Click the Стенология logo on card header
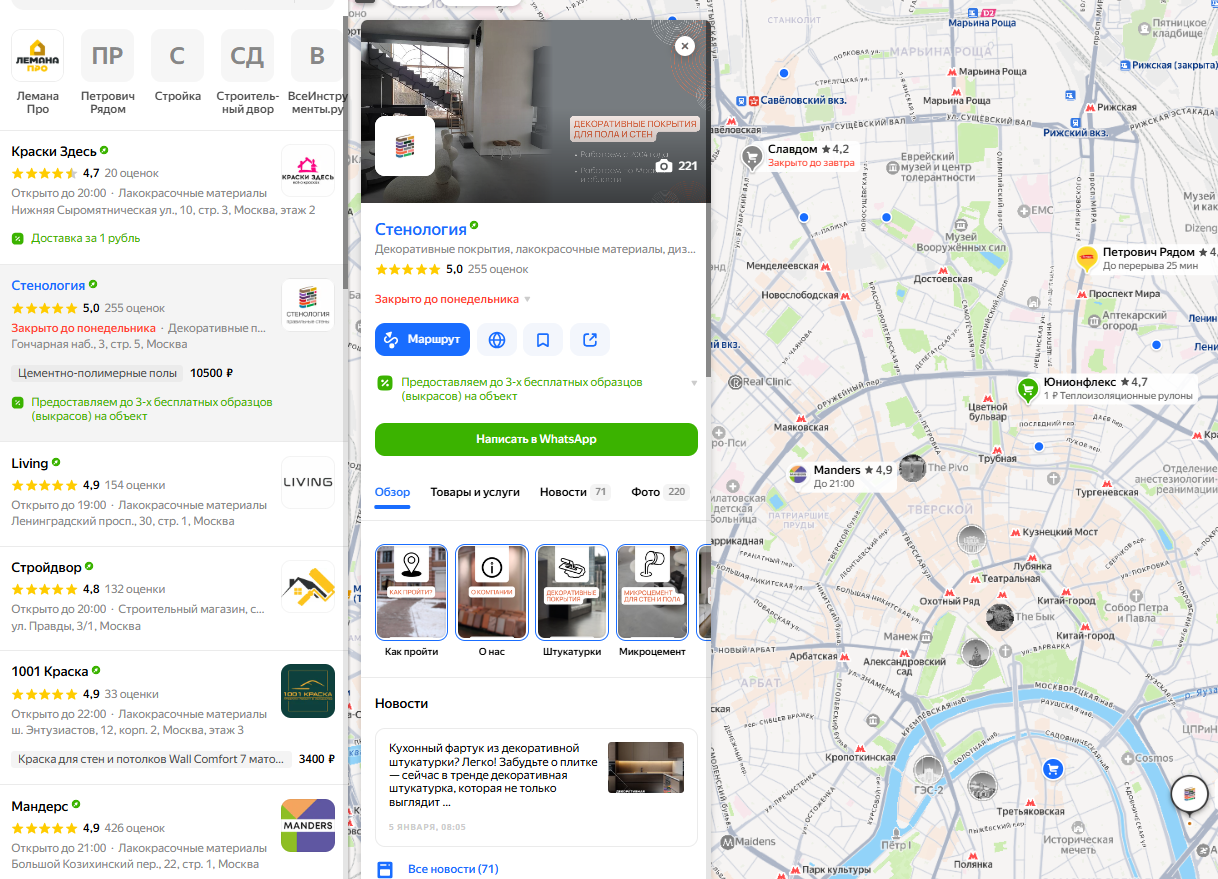Viewport: 1218px width, 879px height. 405,146
